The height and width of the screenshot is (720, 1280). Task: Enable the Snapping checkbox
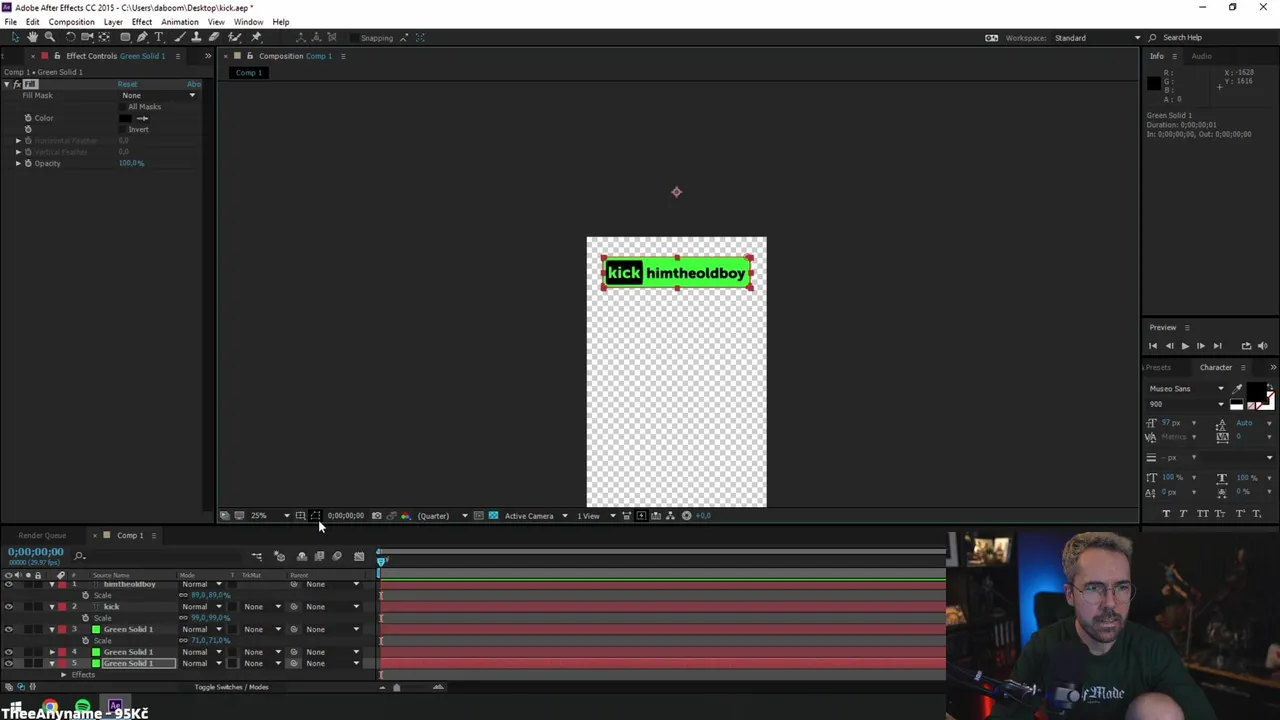(x=355, y=38)
